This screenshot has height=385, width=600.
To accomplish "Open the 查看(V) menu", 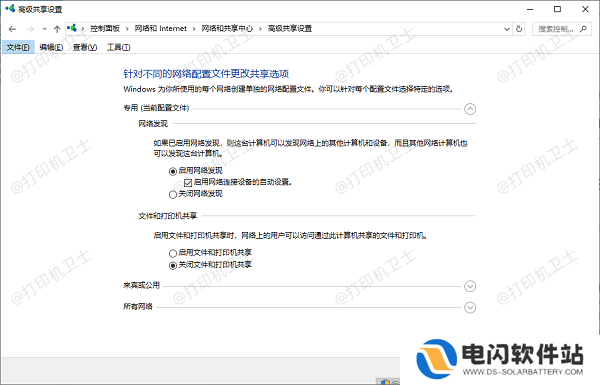I will [85, 47].
